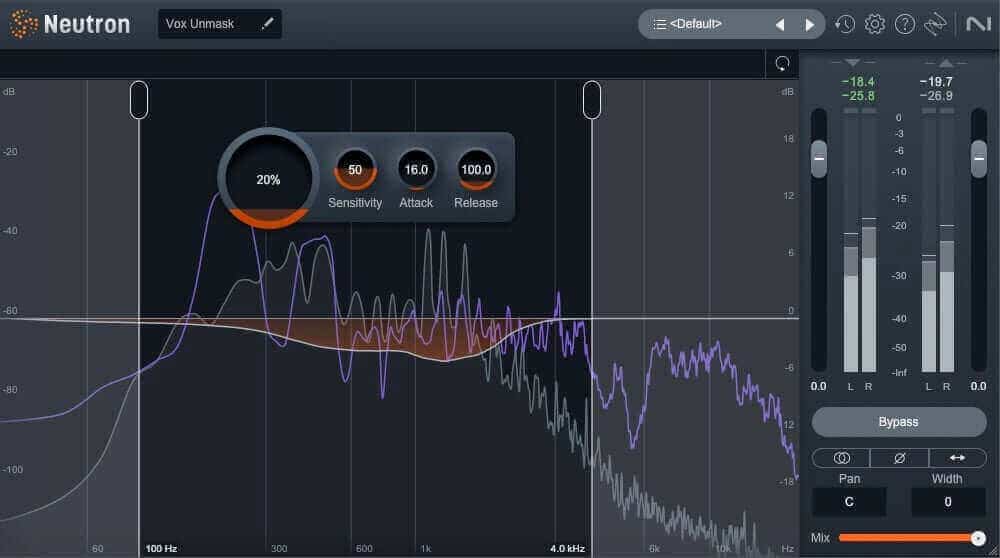Click the Pan value field C
1000x558 pixels.
849,502
